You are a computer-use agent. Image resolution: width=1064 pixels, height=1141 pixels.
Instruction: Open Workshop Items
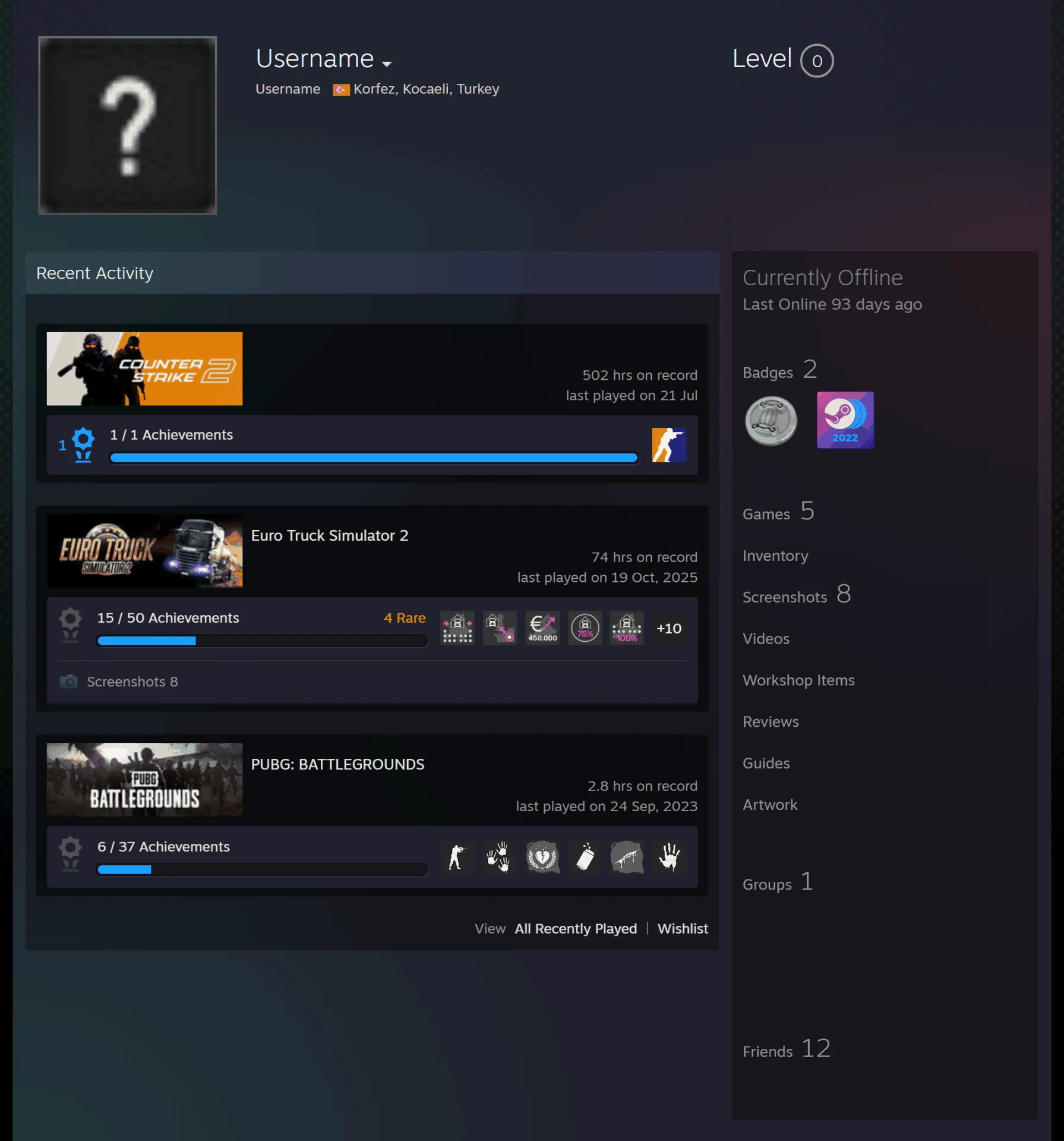point(798,680)
